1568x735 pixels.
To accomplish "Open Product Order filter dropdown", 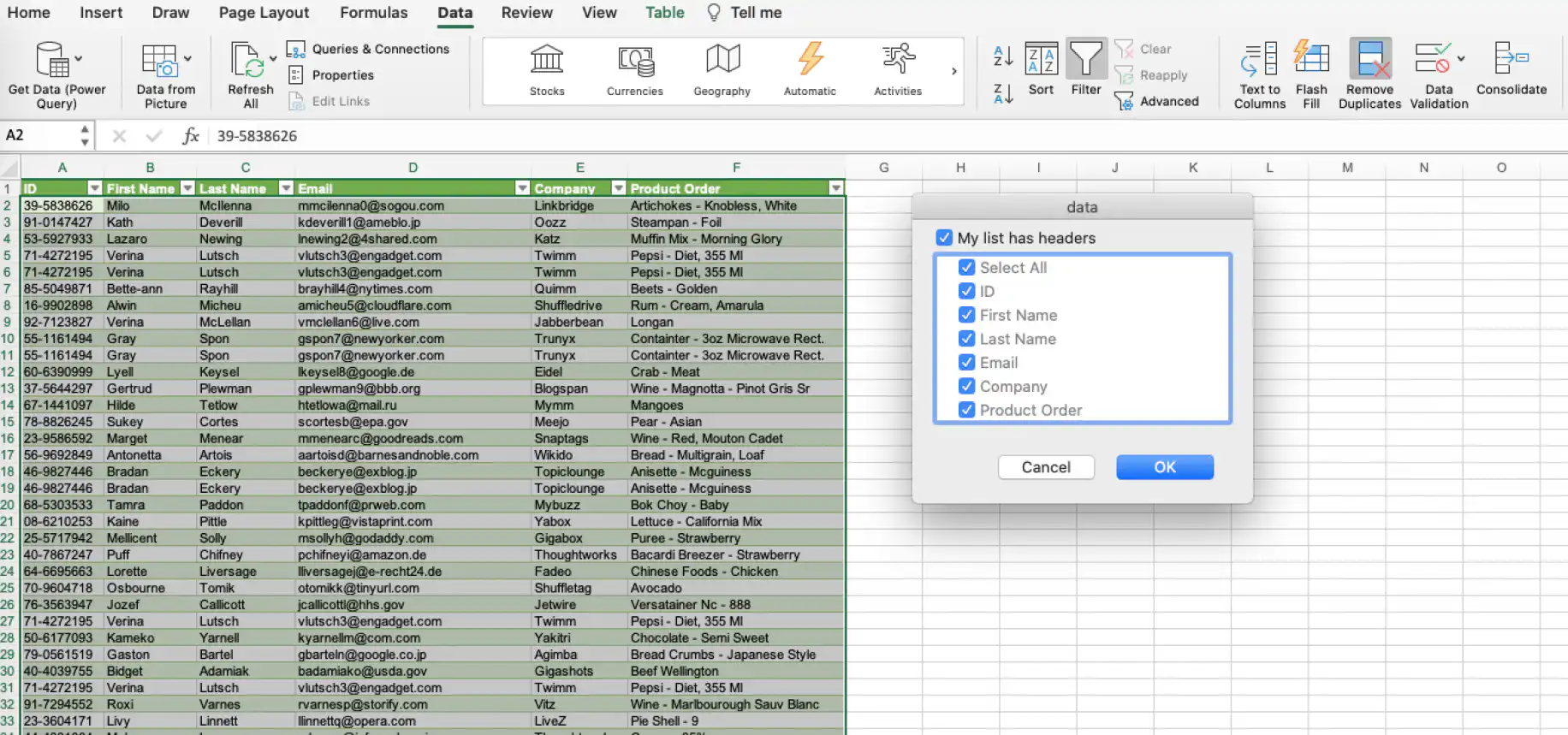I will coord(836,188).
